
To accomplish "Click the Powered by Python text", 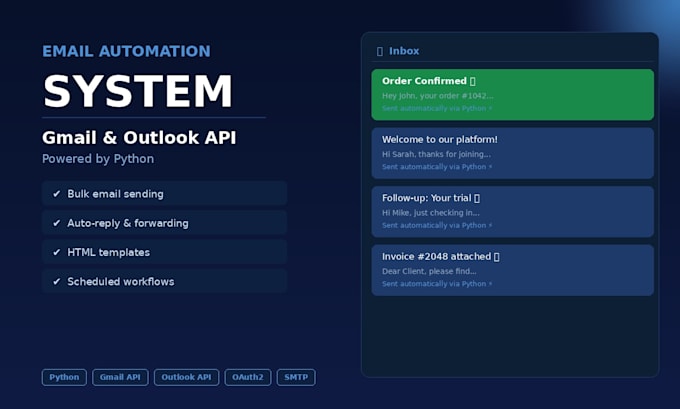I will (98, 159).
